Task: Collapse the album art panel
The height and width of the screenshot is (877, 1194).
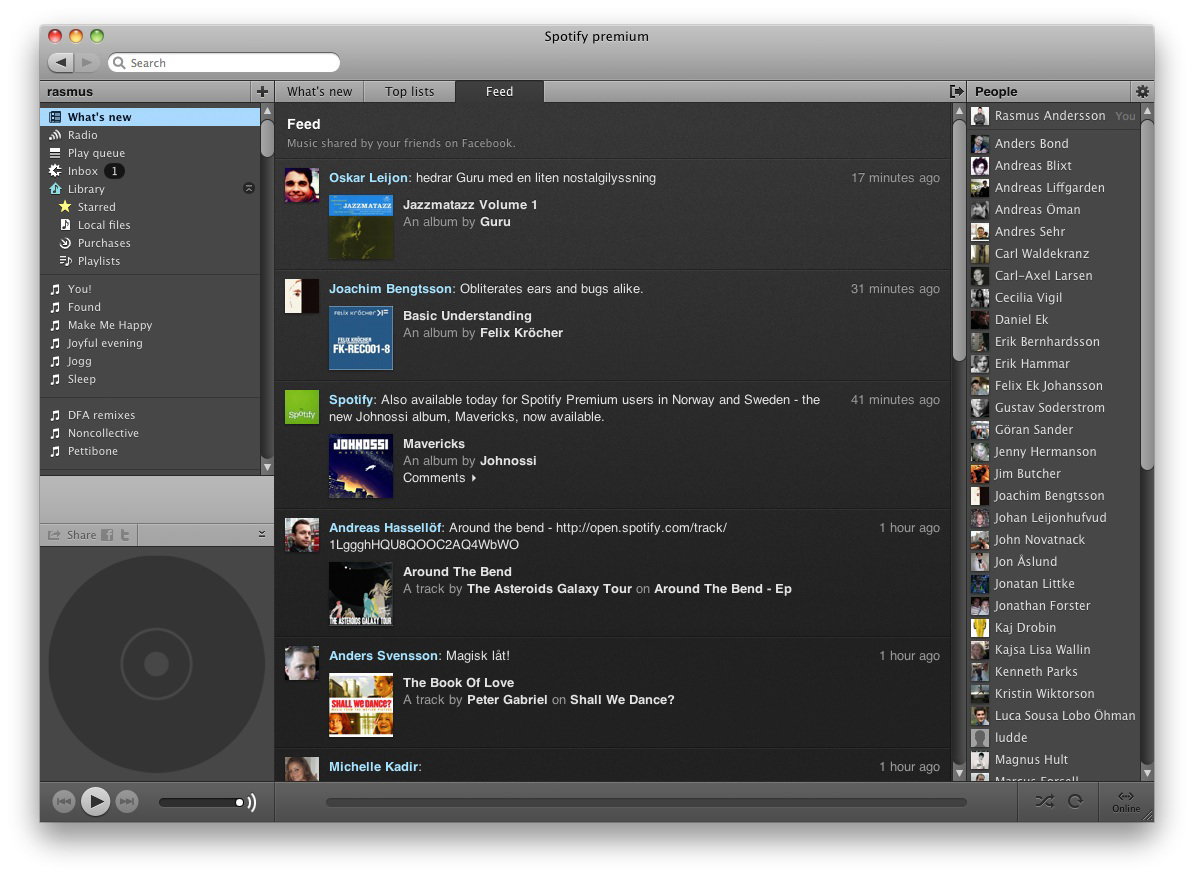Action: [x=262, y=534]
